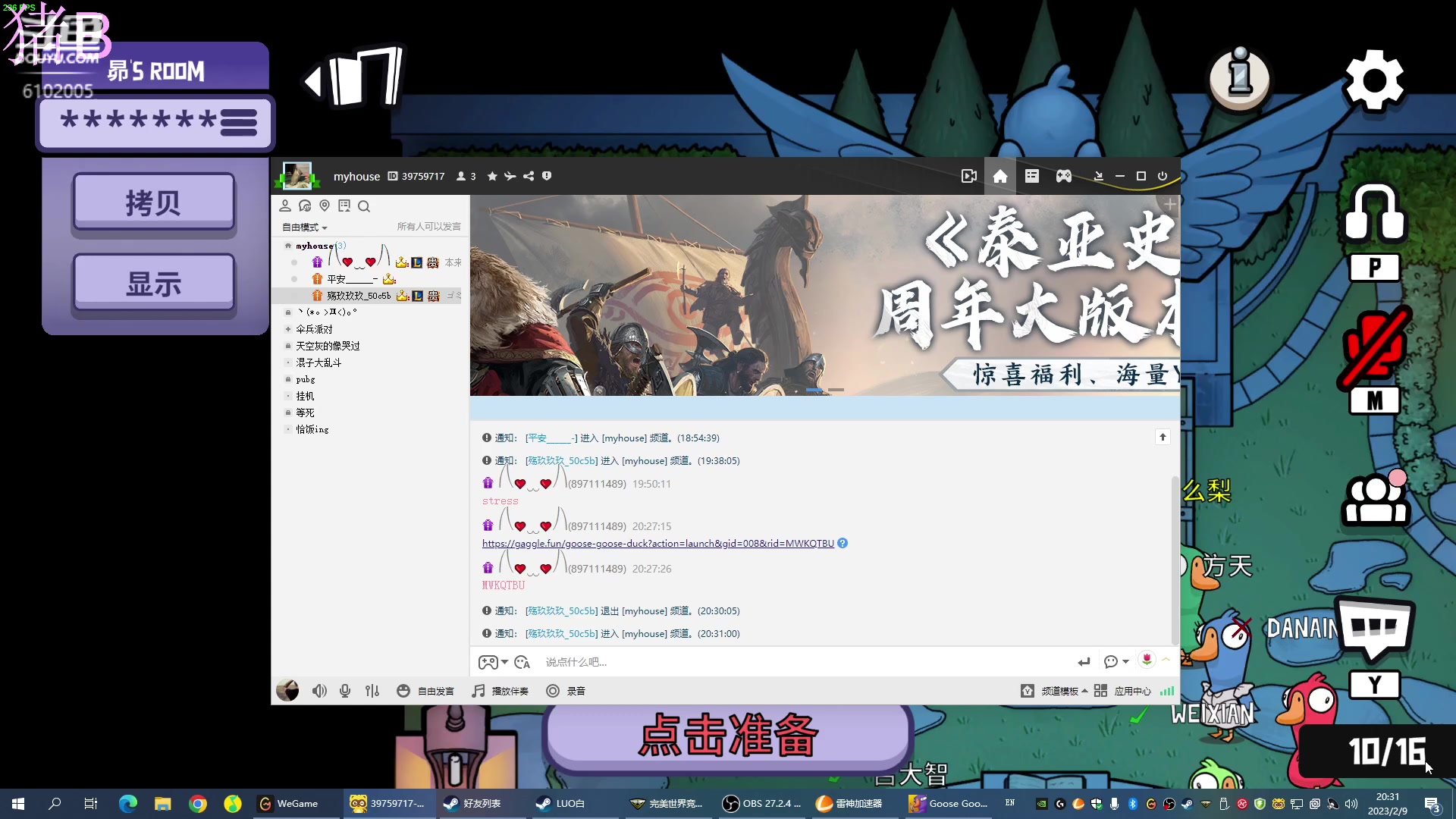Jump to the top of the chat with the arrow button
Viewport: 1456px width, 819px height.
point(1163,437)
